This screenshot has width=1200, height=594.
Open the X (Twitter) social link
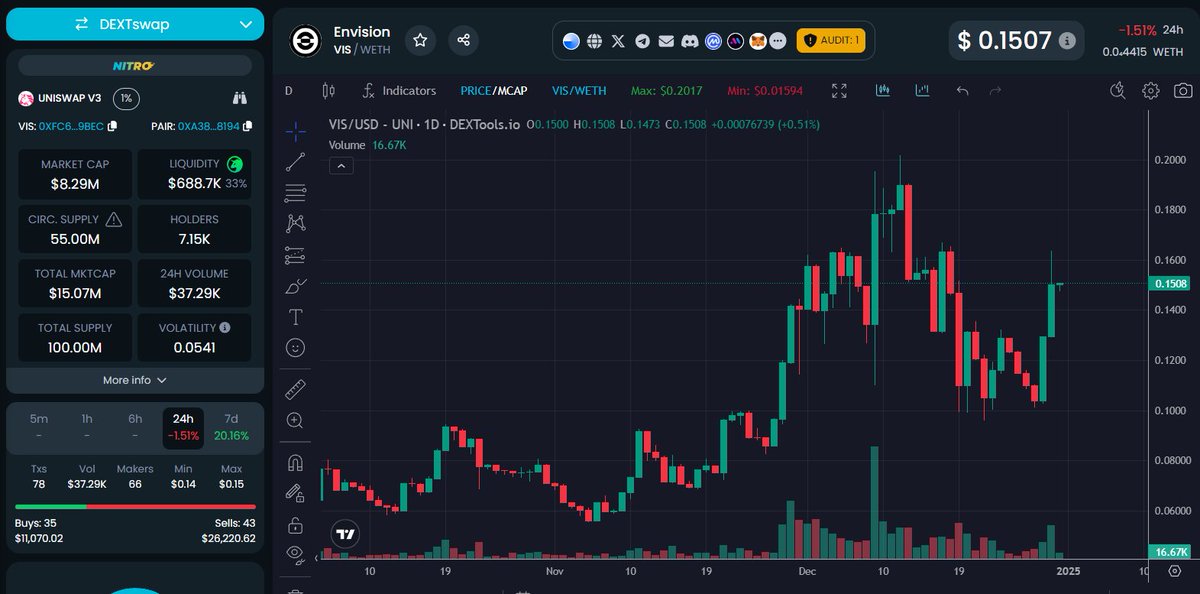(x=618, y=41)
